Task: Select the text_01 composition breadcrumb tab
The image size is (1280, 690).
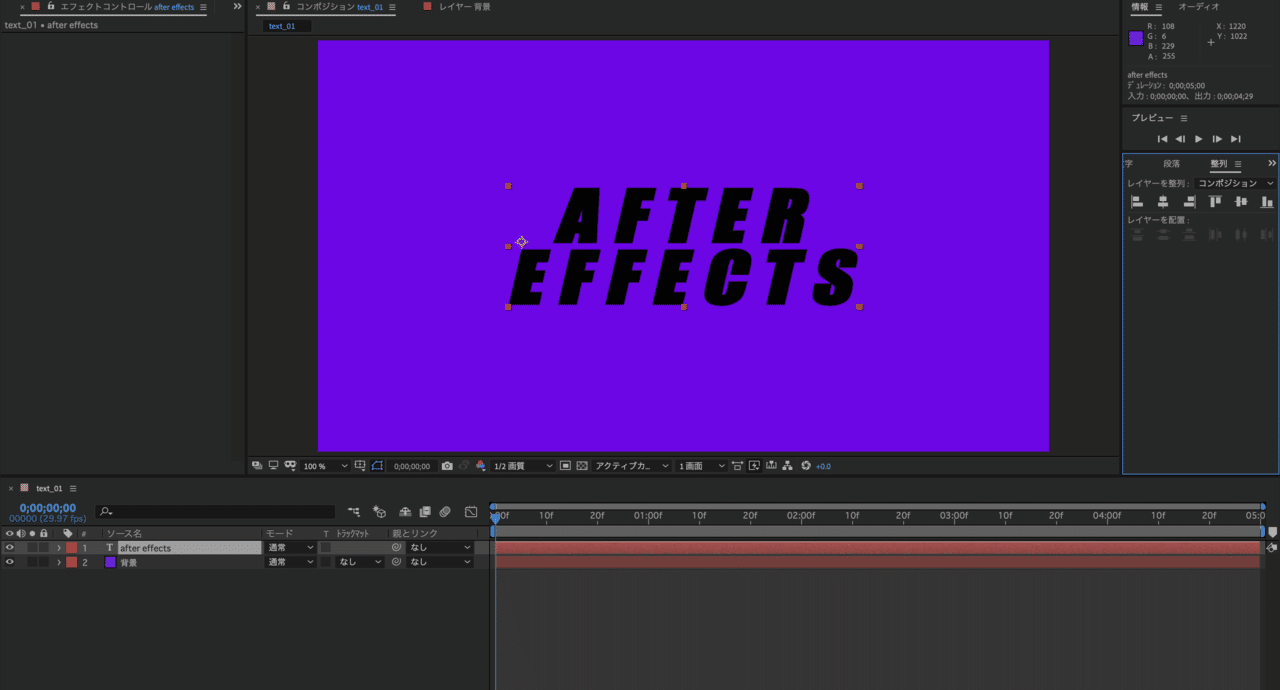Action: coord(282,26)
